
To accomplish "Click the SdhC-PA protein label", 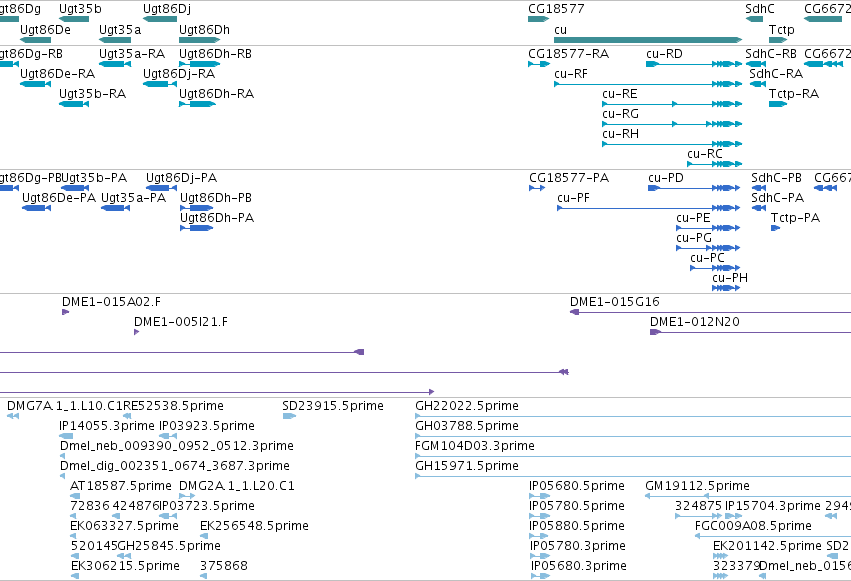I will [778, 198].
